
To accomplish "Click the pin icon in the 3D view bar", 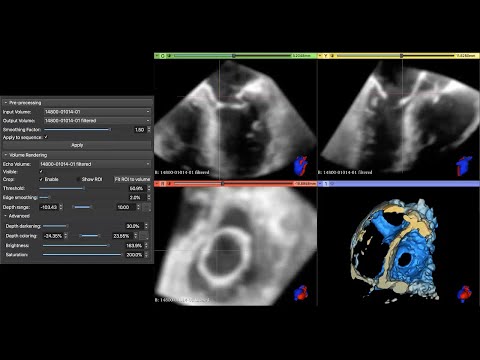I will (320, 184).
